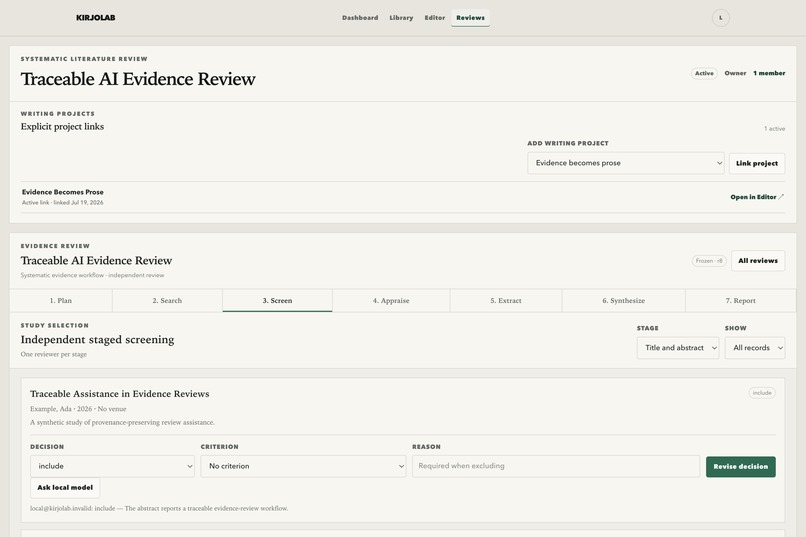
Task: Click the Evidence Becomes Prose project title
Action: pos(63,192)
